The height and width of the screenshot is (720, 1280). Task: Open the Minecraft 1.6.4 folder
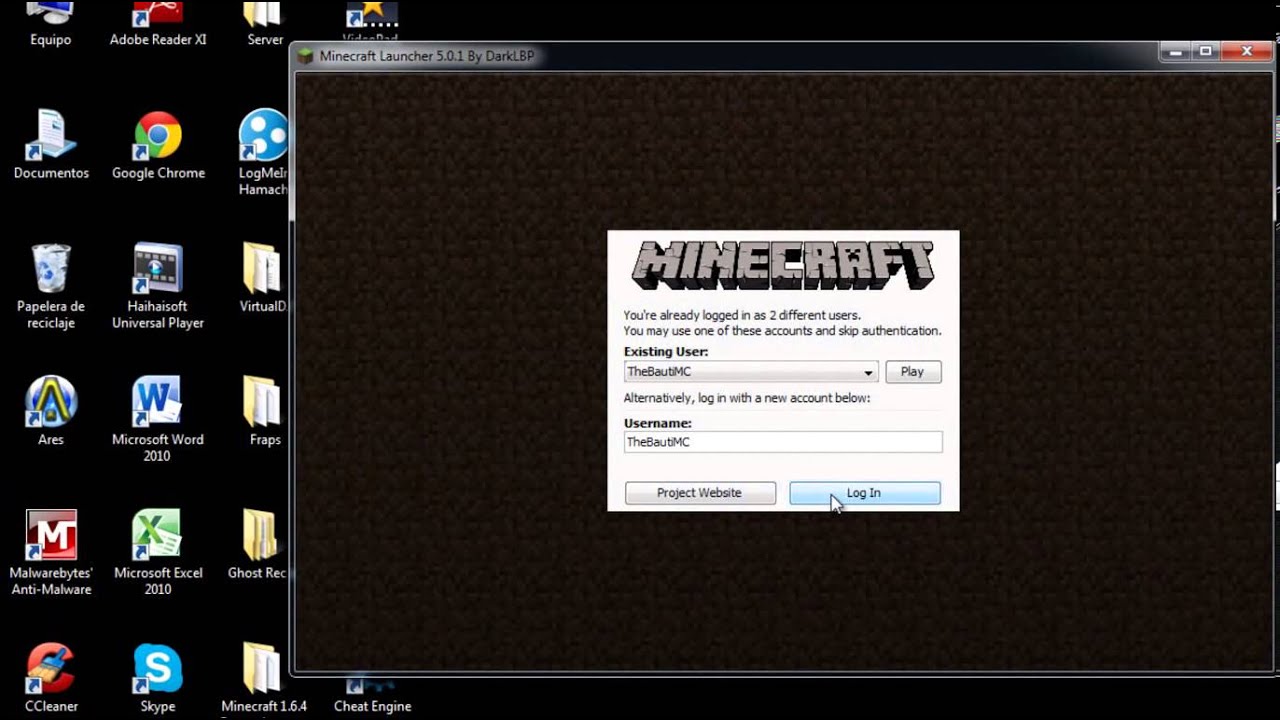264,678
